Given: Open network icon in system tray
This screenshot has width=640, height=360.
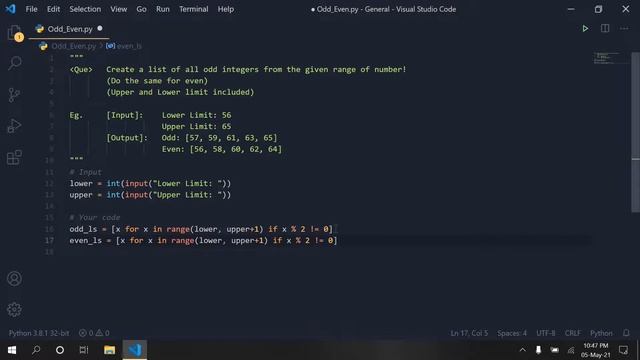Looking at the screenshot, I should click(x=571, y=350).
